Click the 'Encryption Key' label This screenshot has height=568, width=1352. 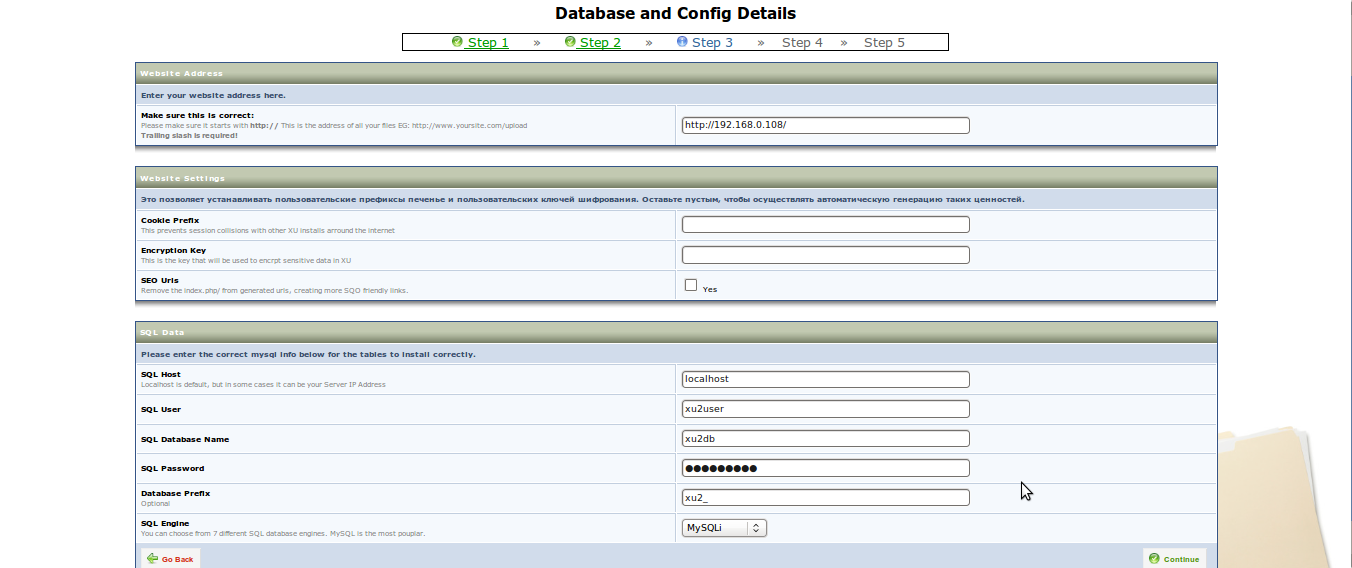(173, 250)
